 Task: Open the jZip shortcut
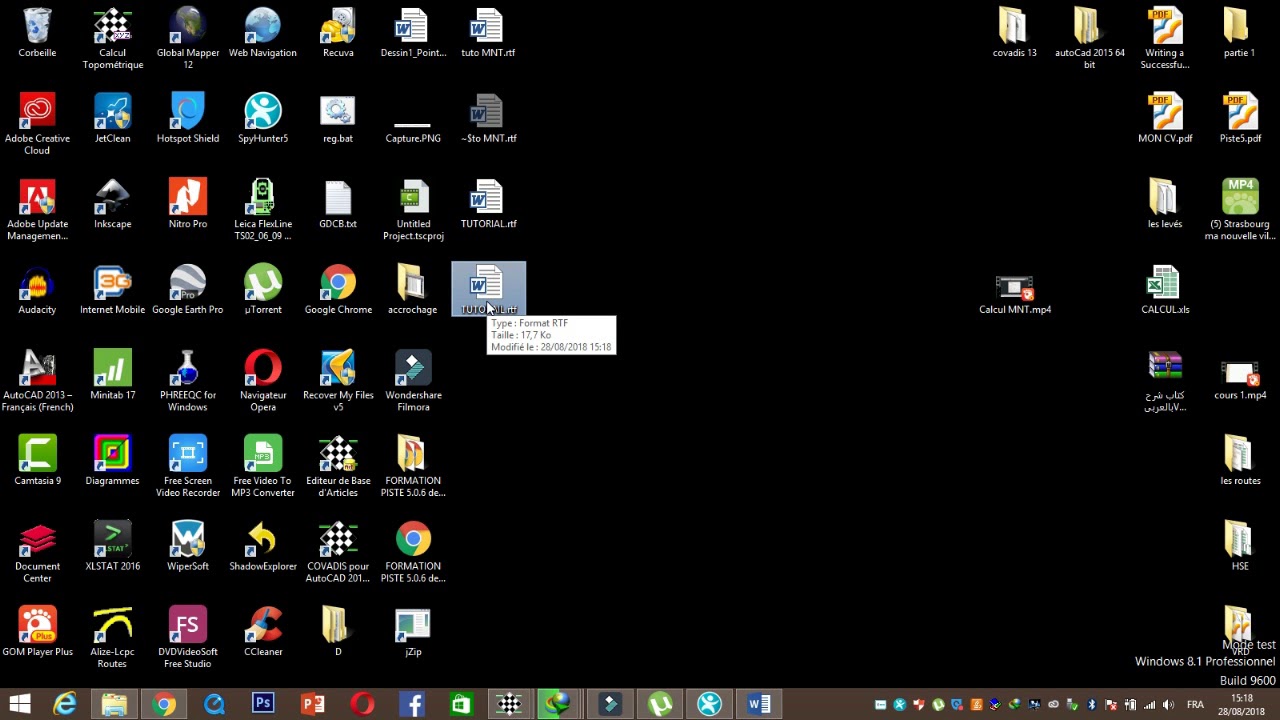413,631
